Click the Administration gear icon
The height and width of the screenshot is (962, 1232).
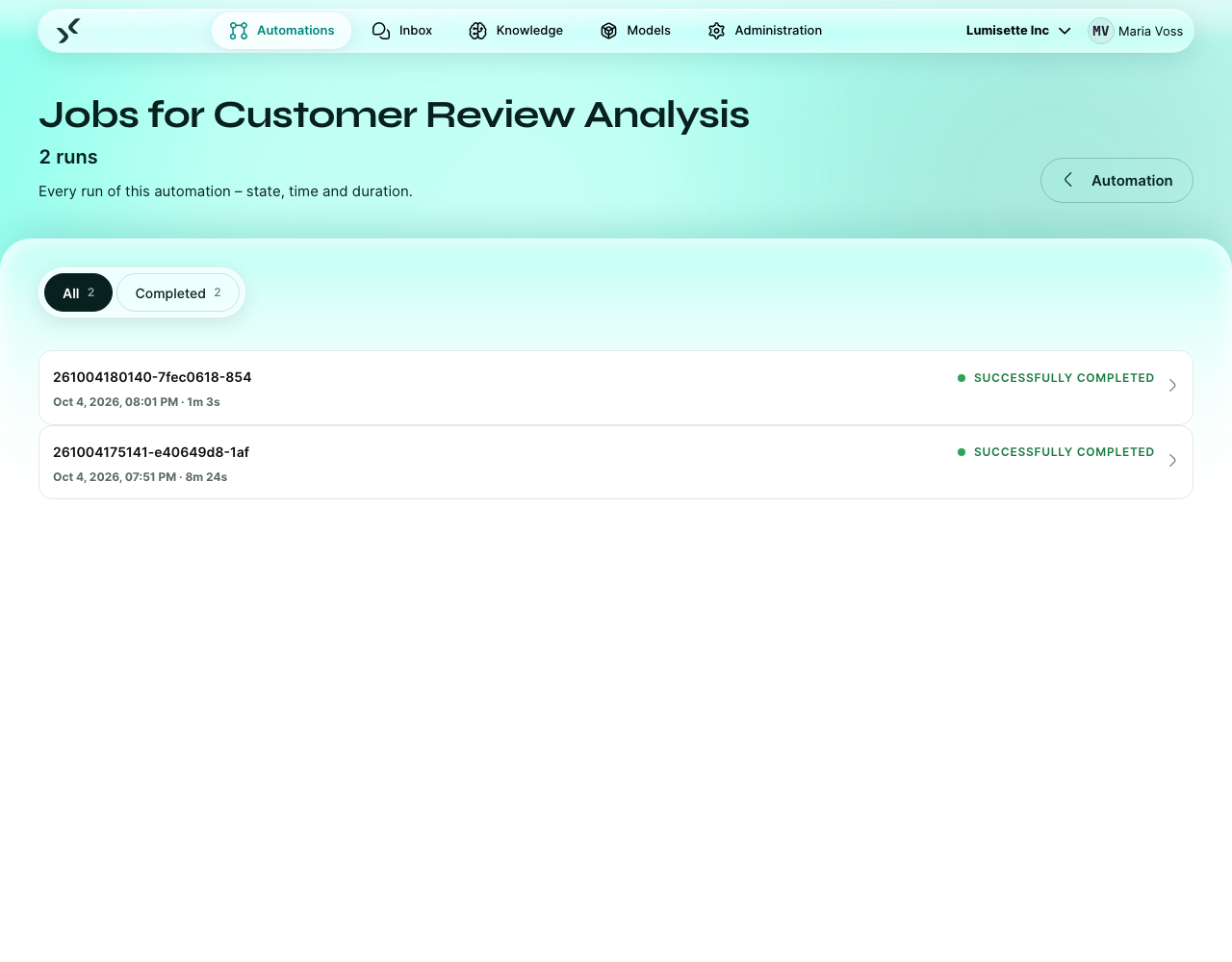(716, 31)
